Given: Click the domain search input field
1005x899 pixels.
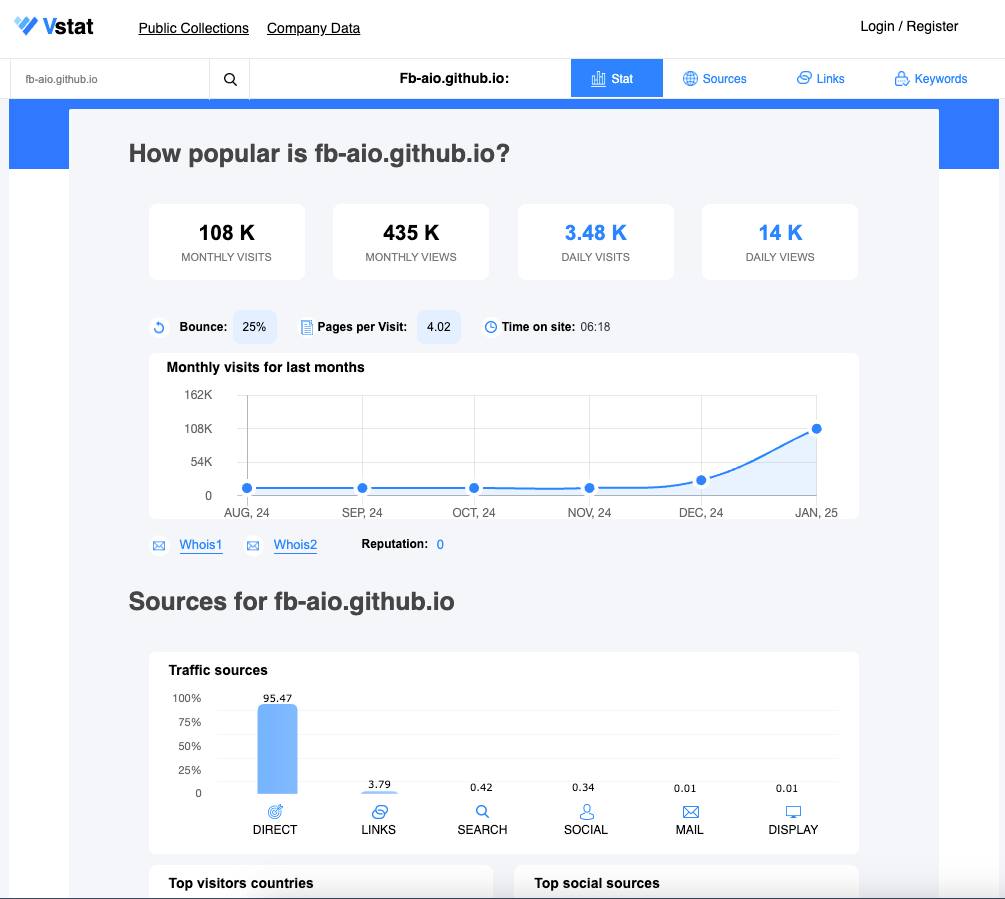Looking at the screenshot, I should tap(110, 79).
